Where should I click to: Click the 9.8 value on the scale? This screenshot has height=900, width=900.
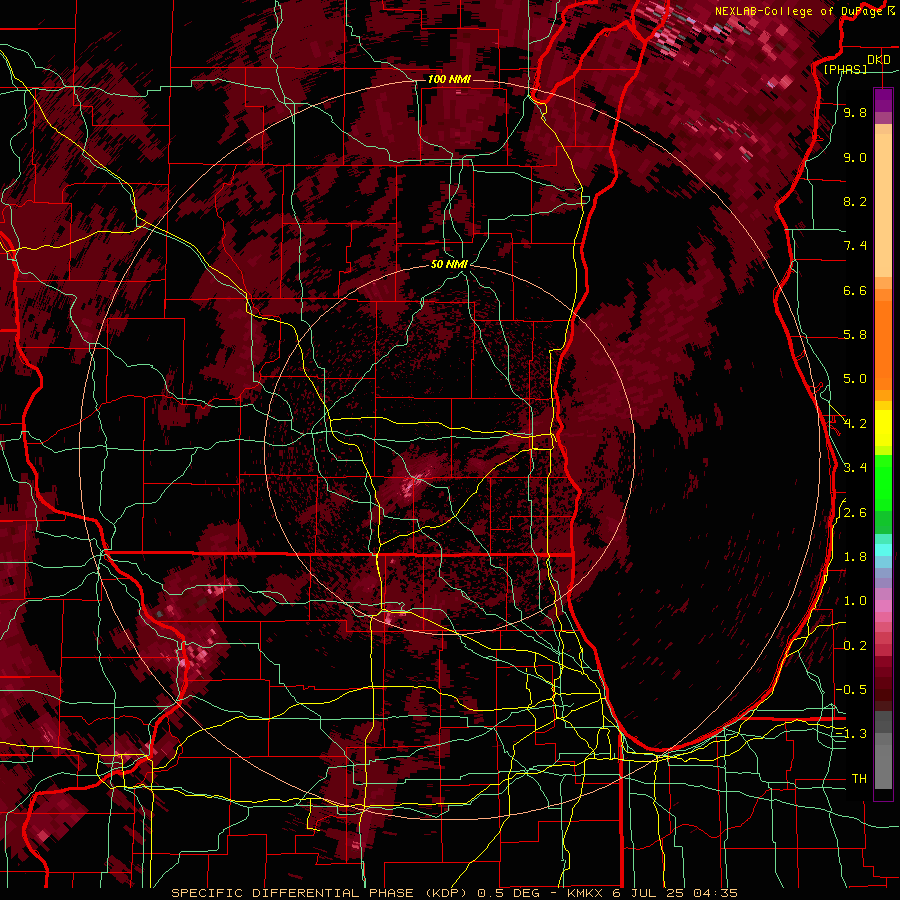[855, 112]
